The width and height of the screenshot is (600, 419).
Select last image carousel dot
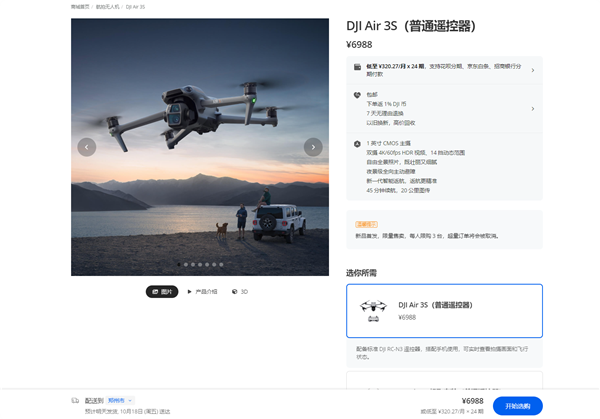[x=221, y=265]
